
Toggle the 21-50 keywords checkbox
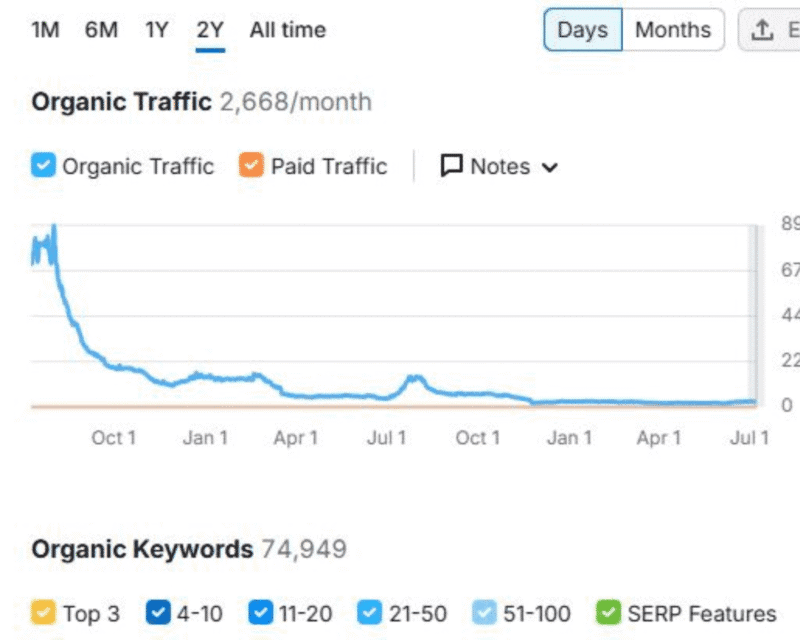pos(369,612)
